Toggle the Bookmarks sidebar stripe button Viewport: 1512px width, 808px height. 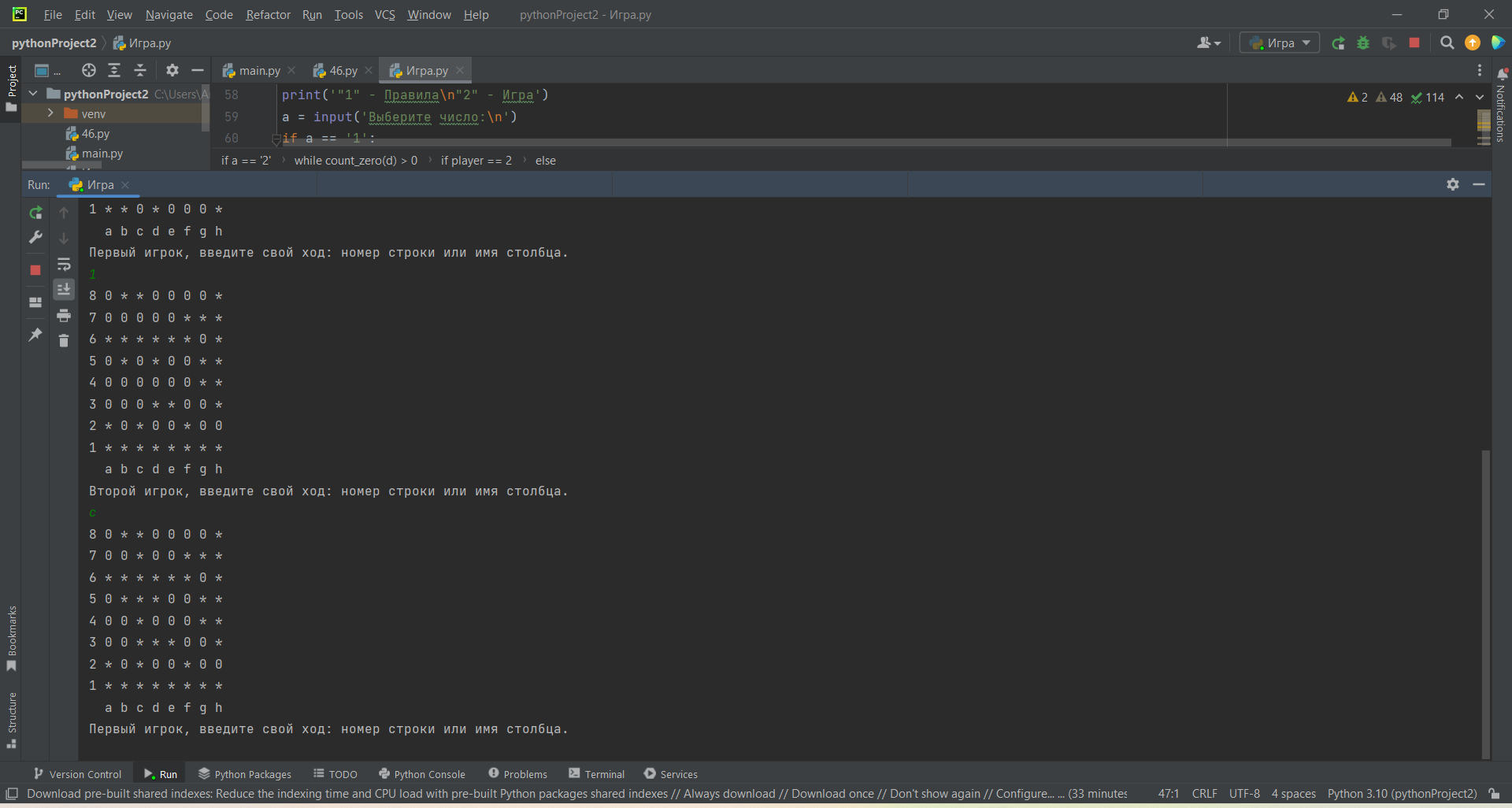[x=11, y=639]
